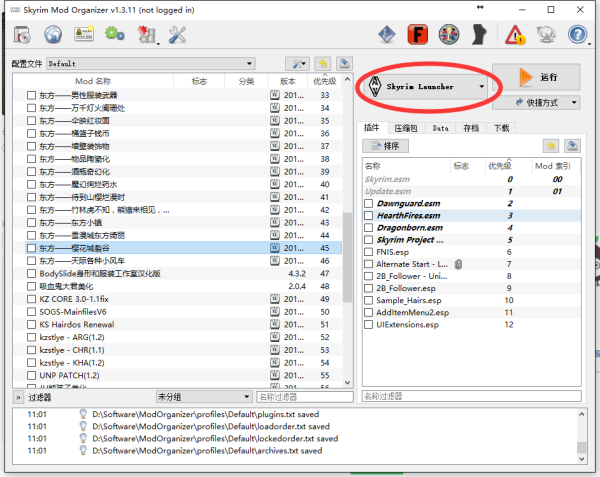Click the version icon in KS Hairdos Renewal row
This screenshot has width=600, height=477.
(x=275, y=324)
